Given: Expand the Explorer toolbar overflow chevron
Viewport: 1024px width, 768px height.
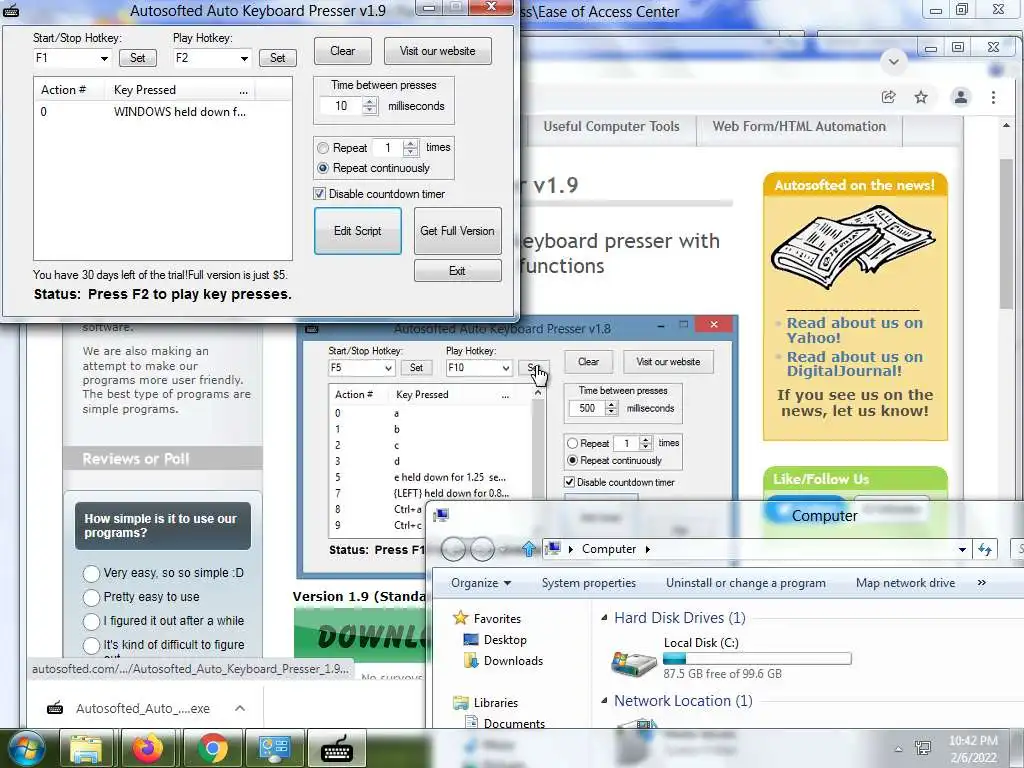Looking at the screenshot, I should (981, 583).
